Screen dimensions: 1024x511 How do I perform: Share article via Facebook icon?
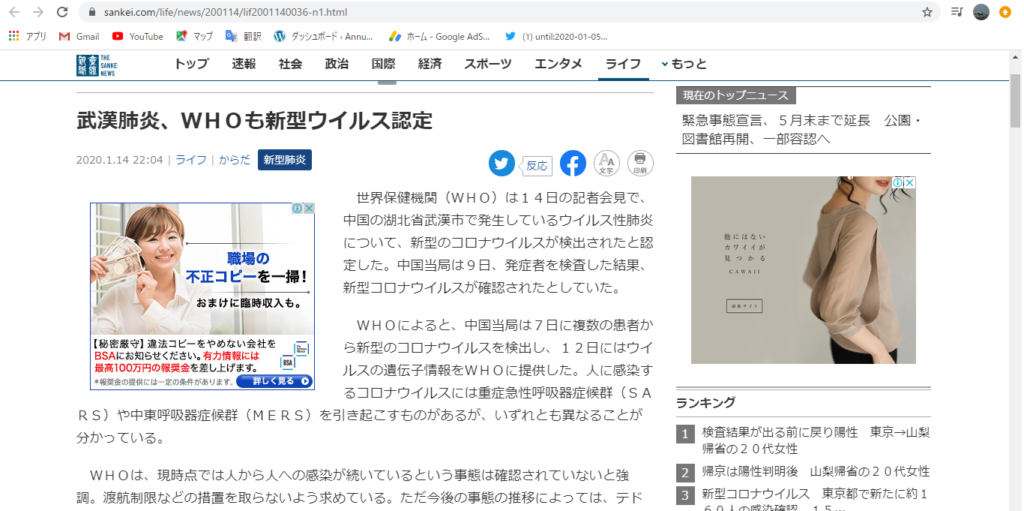pyautogui.click(x=572, y=163)
